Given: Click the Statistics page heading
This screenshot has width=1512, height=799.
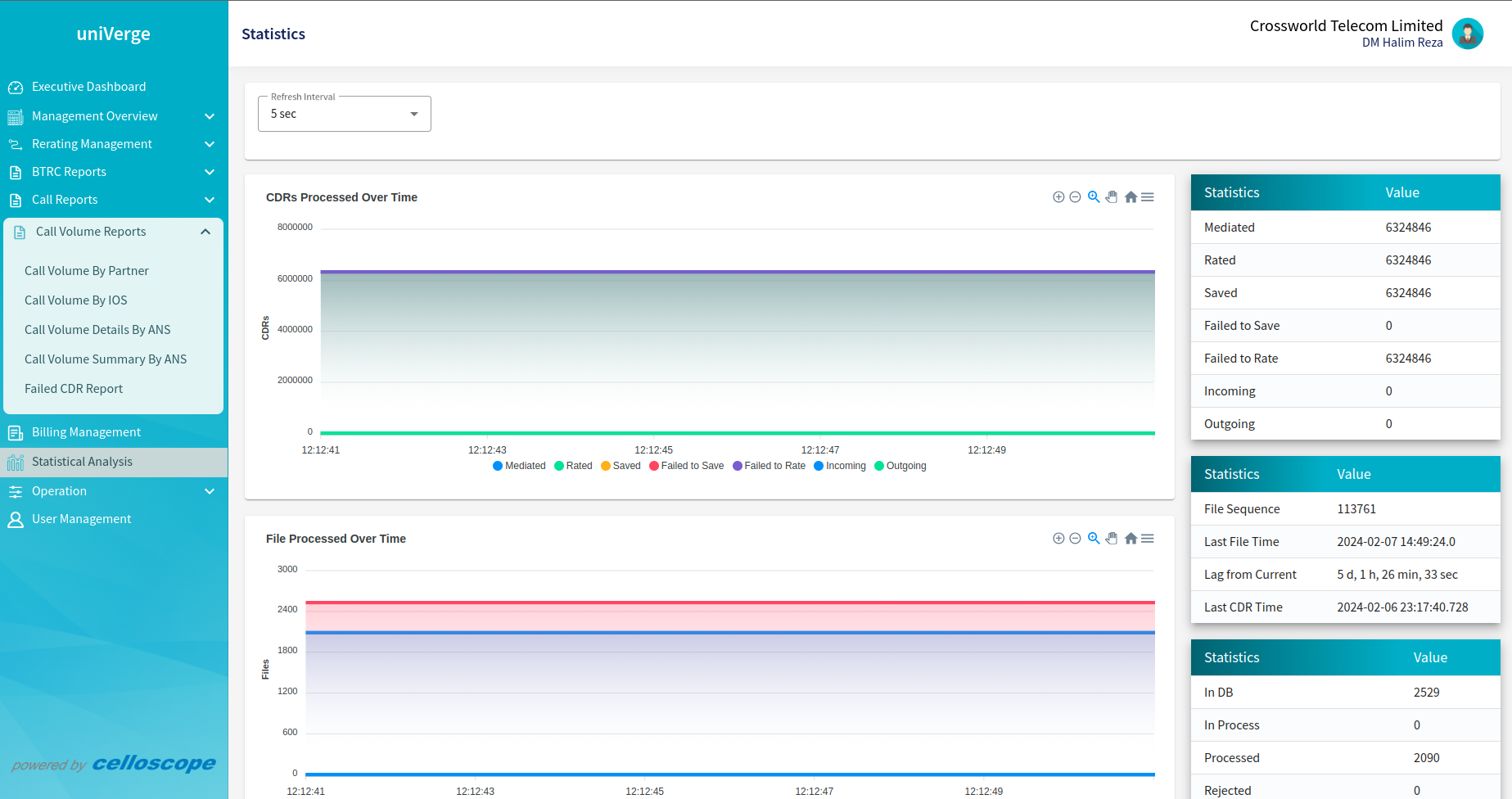Looking at the screenshot, I should click(273, 34).
